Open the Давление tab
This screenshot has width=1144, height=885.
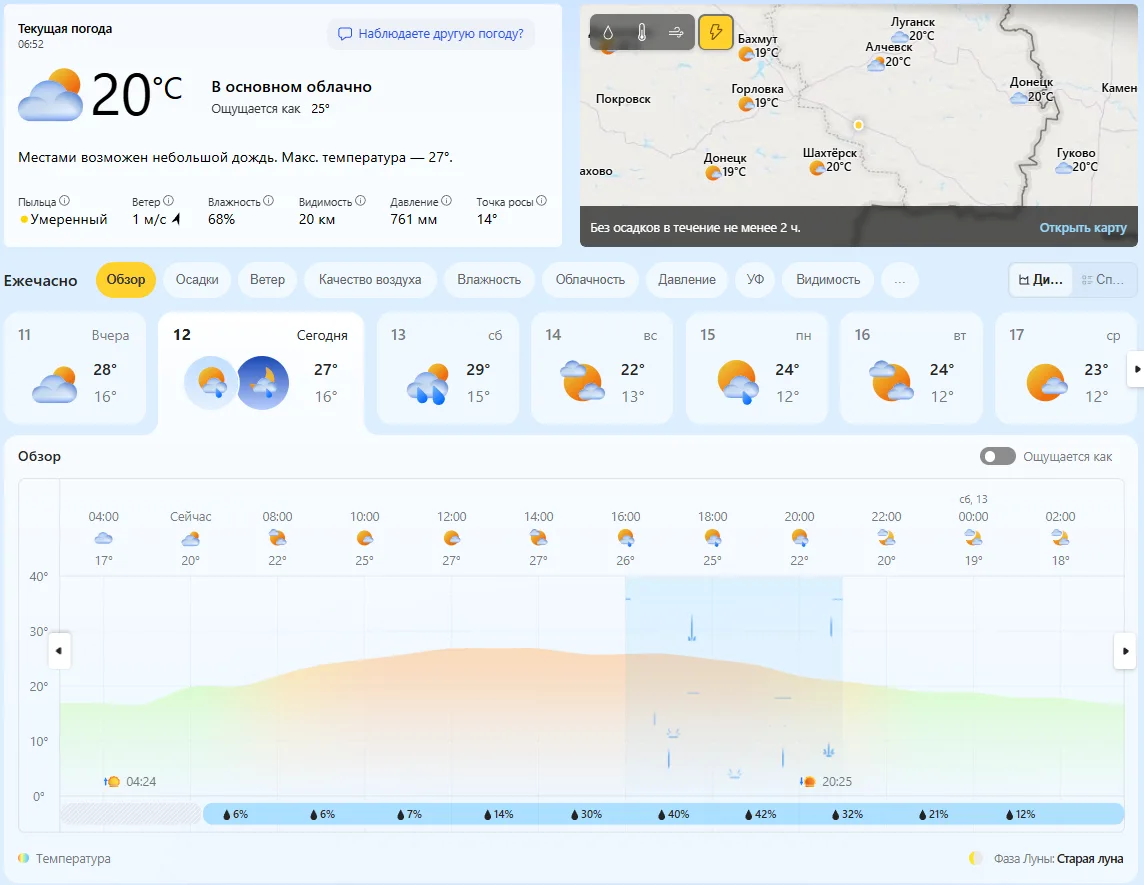[x=687, y=280]
